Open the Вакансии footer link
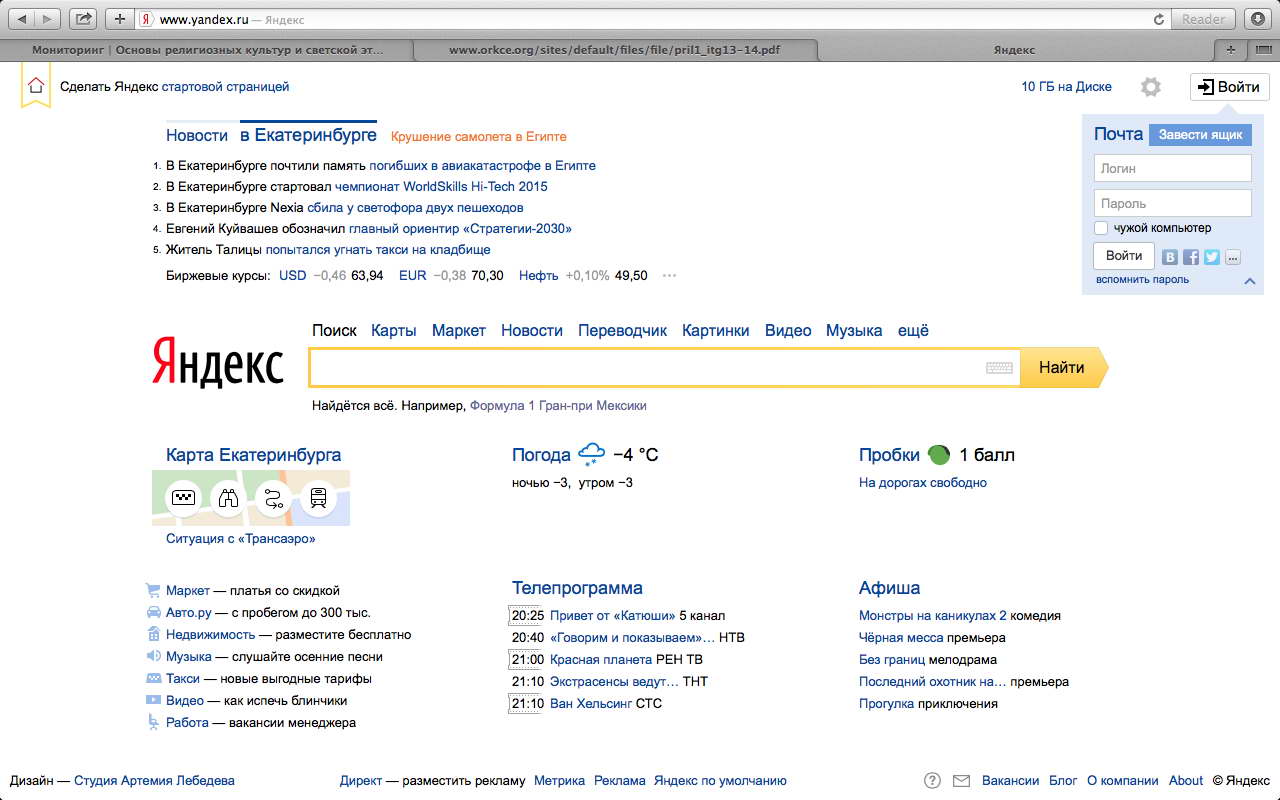1280x800 pixels. pyautogui.click(x=1010, y=781)
